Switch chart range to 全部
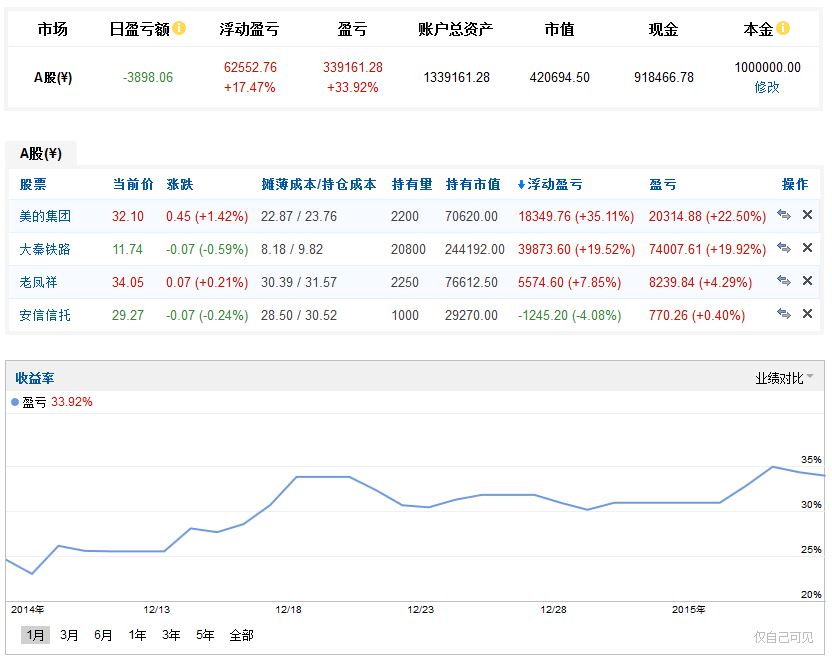The image size is (832, 661). [x=241, y=635]
